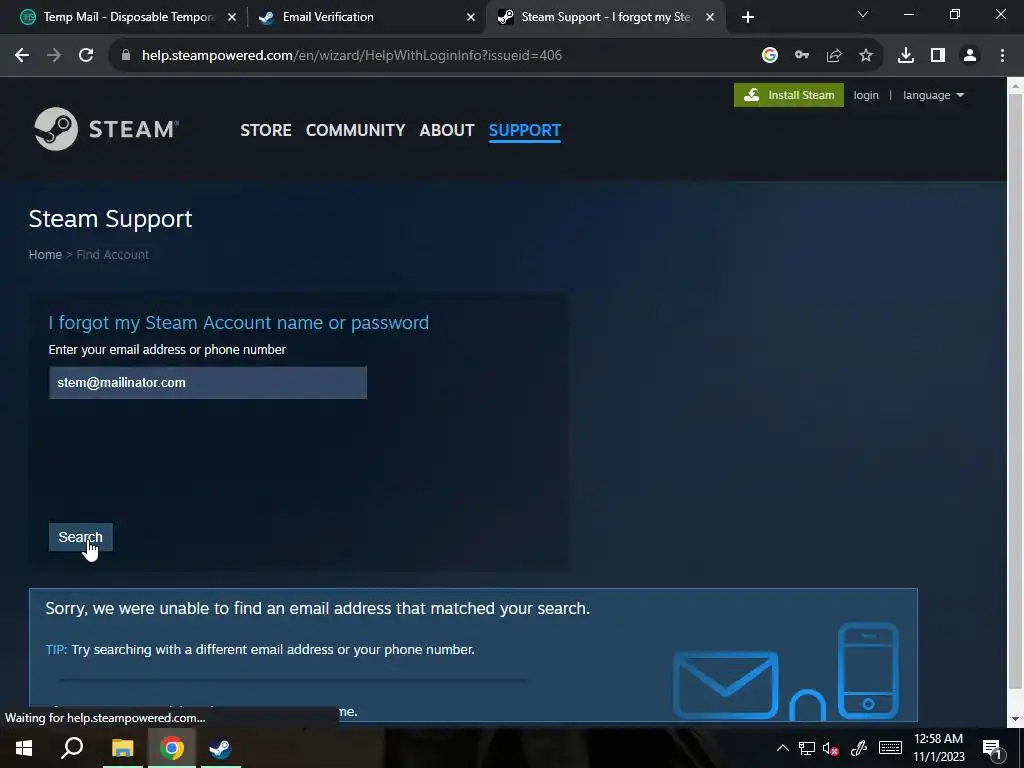
Task: Click the browser forward arrow
Action: tap(54, 56)
